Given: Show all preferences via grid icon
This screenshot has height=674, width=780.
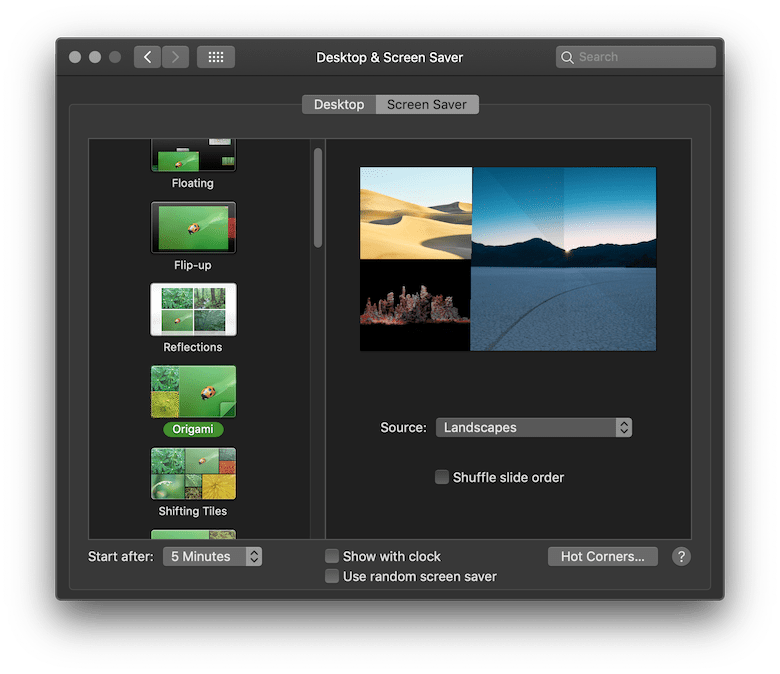Looking at the screenshot, I should [216, 57].
